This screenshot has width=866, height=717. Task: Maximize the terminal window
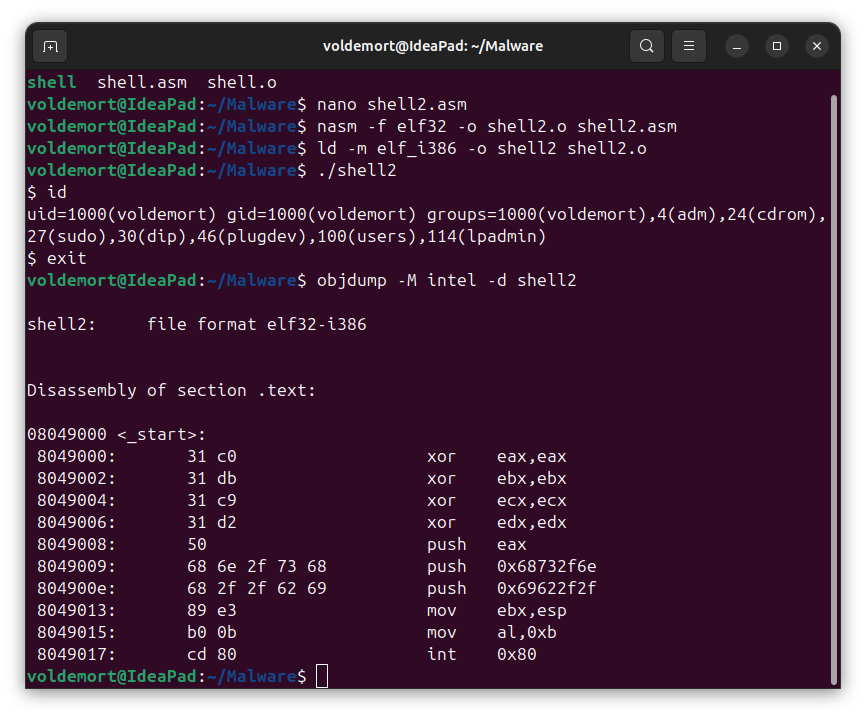(x=777, y=46)
